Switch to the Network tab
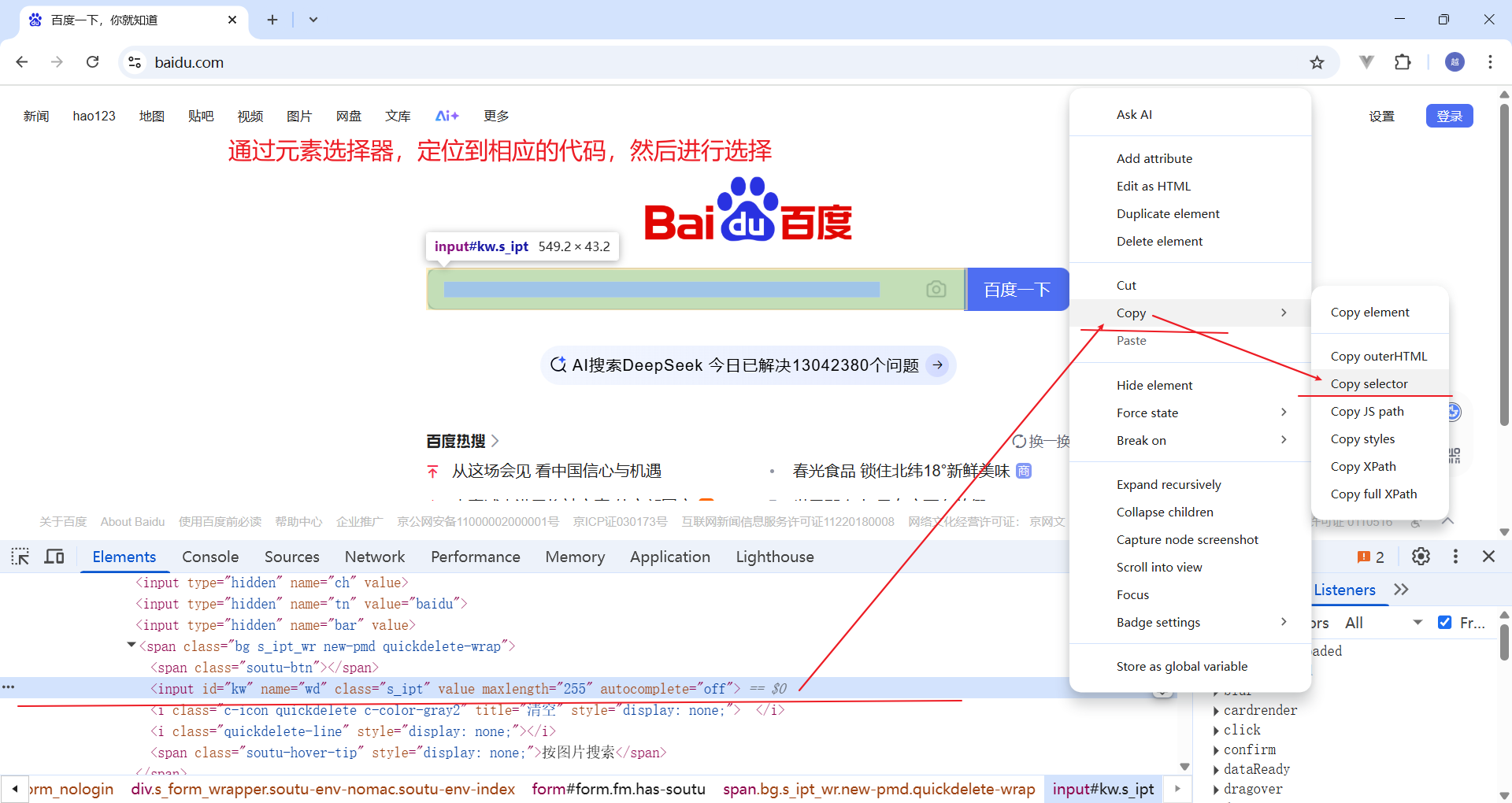Image resolution: width=1512 pixels, height=803 pixels. (375, 557)
